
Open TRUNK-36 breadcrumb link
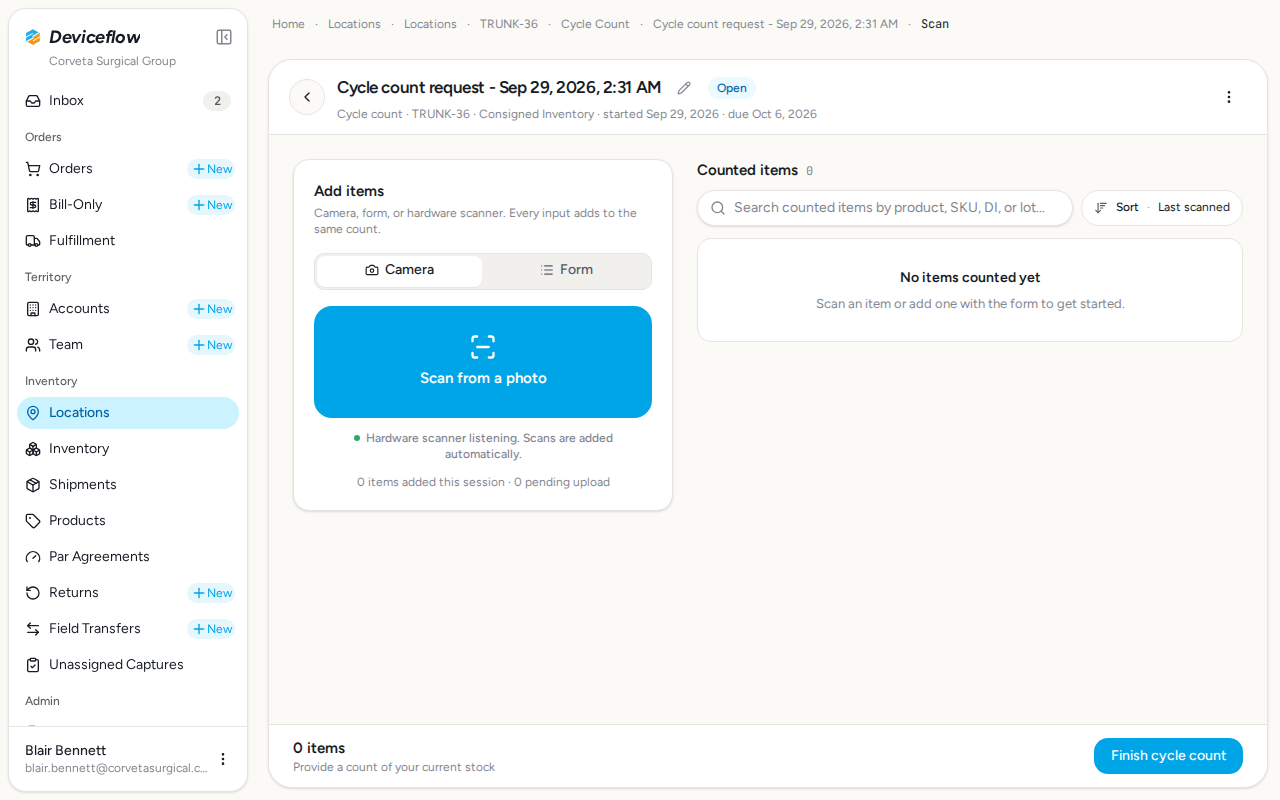coord(509,24)
